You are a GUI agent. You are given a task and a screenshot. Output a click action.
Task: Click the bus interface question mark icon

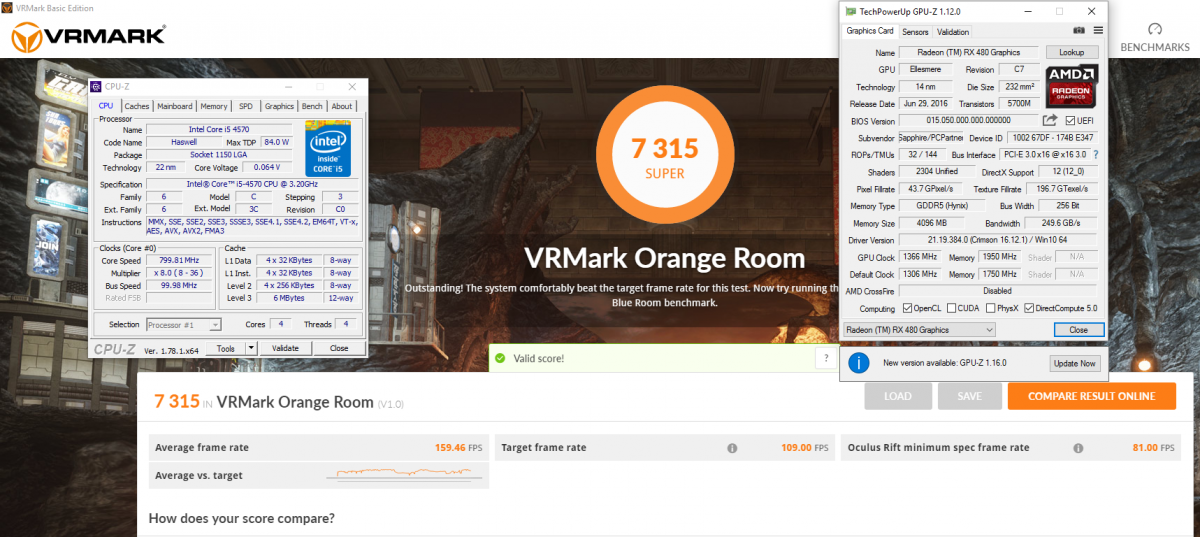[1096, 155]
